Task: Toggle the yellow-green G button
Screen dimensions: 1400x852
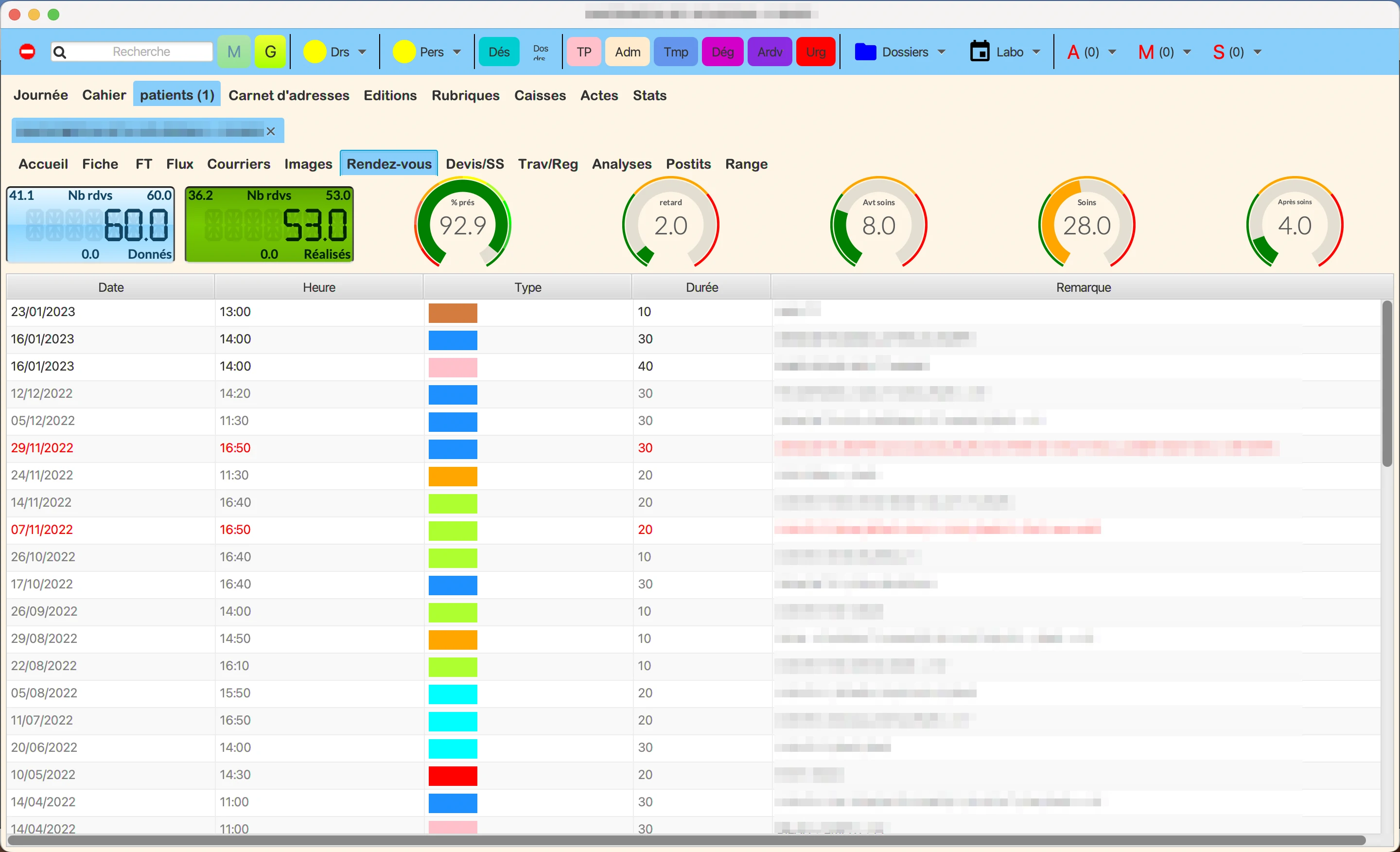Action: pyautogui.click(x=270, y=52)
